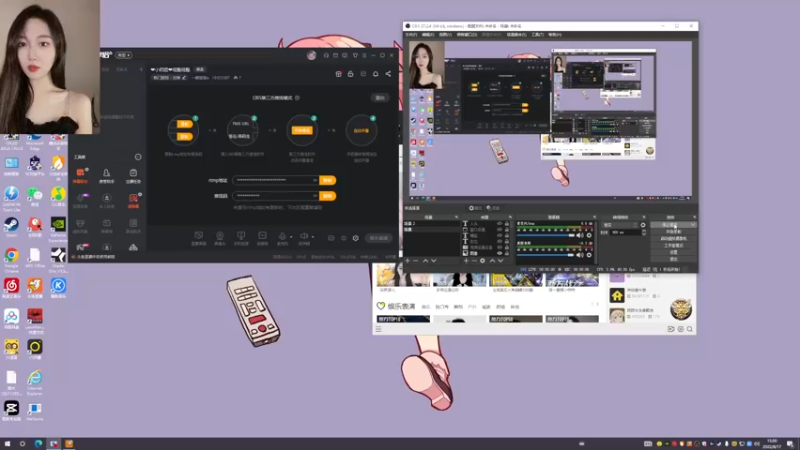Open OBS scene transition type combo box
This screenshot has width=800, height=450.
pyautogui.click(x=620, y=224)
